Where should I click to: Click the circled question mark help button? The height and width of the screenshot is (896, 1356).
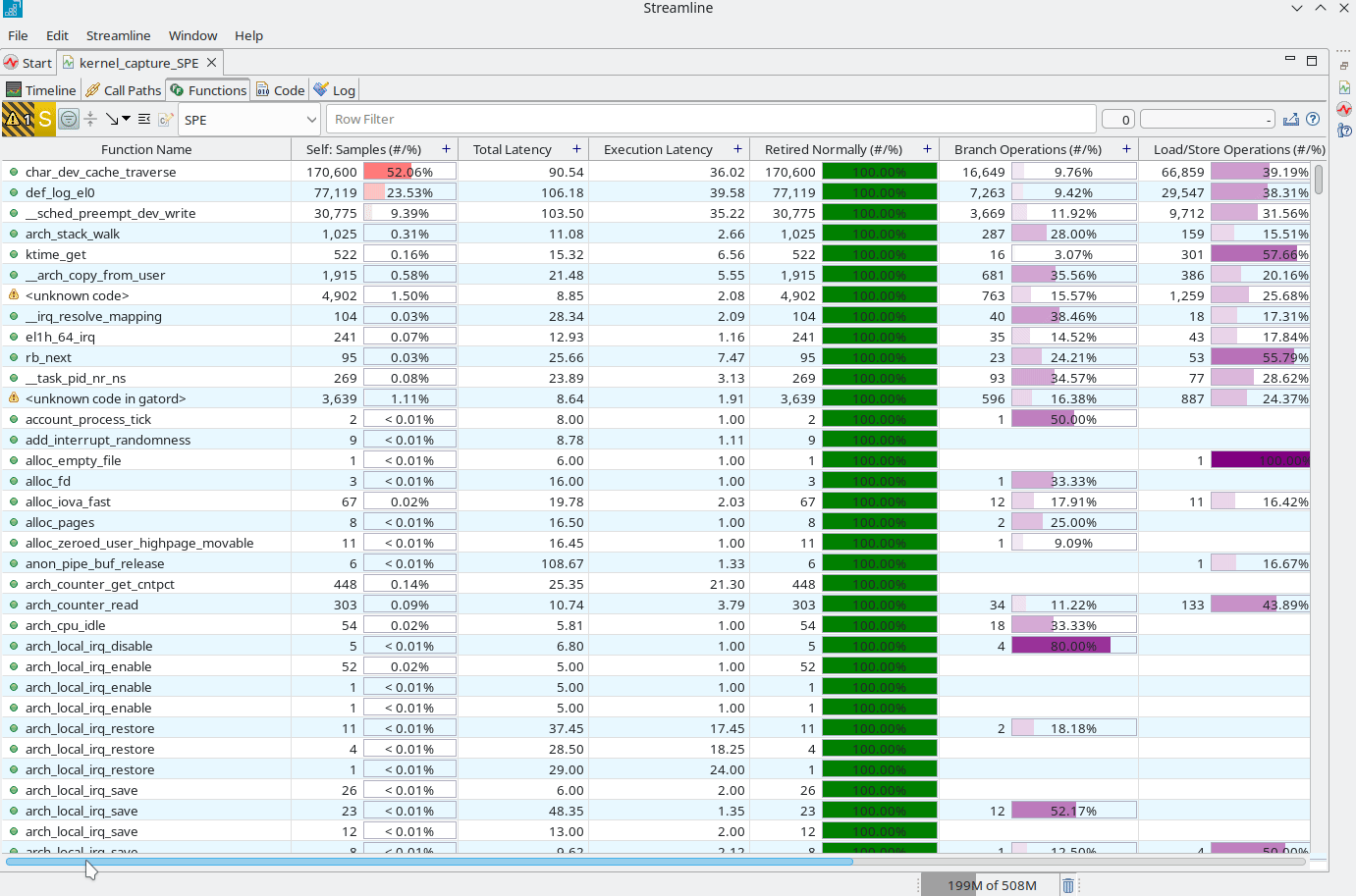[1314, 119]
